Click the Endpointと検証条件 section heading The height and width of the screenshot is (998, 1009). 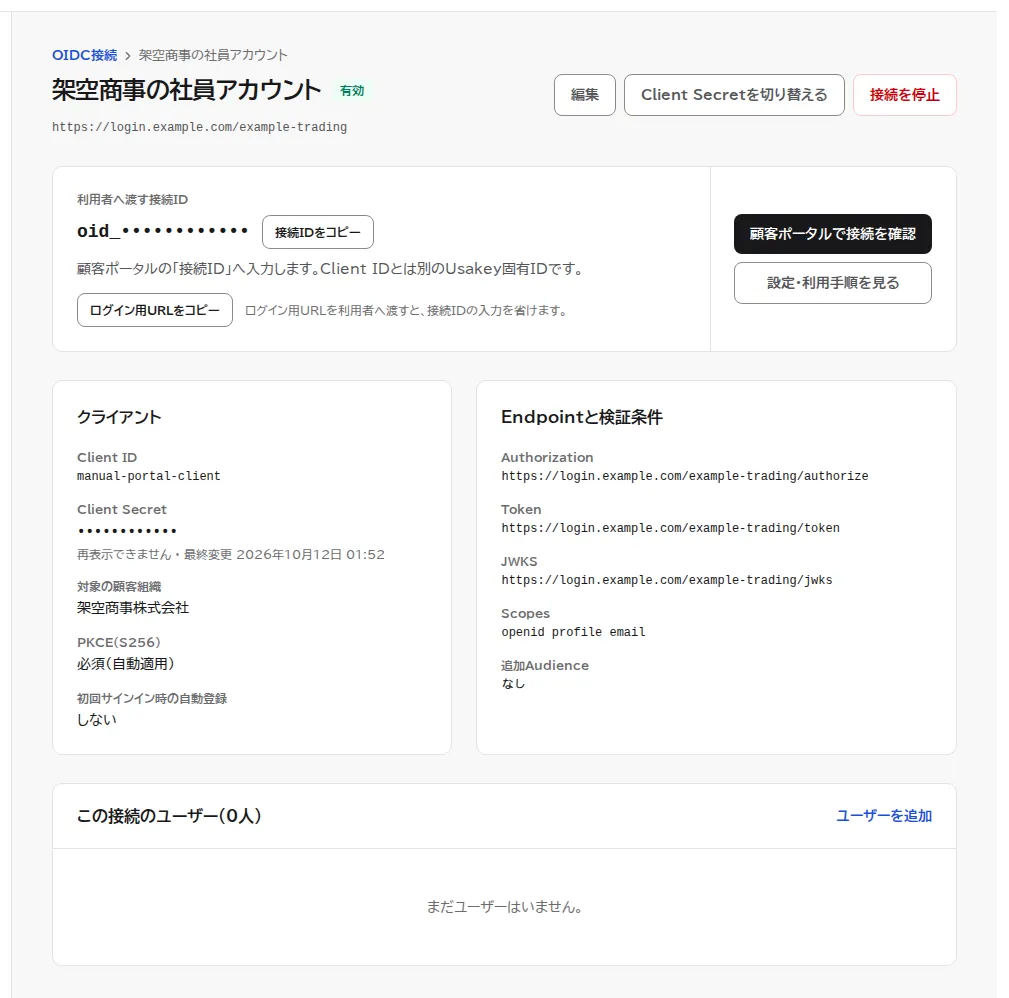coord(582,418)
